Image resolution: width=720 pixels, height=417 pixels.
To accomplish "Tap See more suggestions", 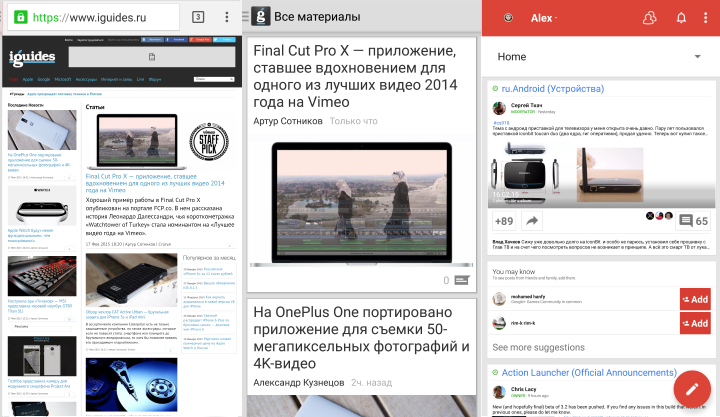I will [x=539, y=348].
